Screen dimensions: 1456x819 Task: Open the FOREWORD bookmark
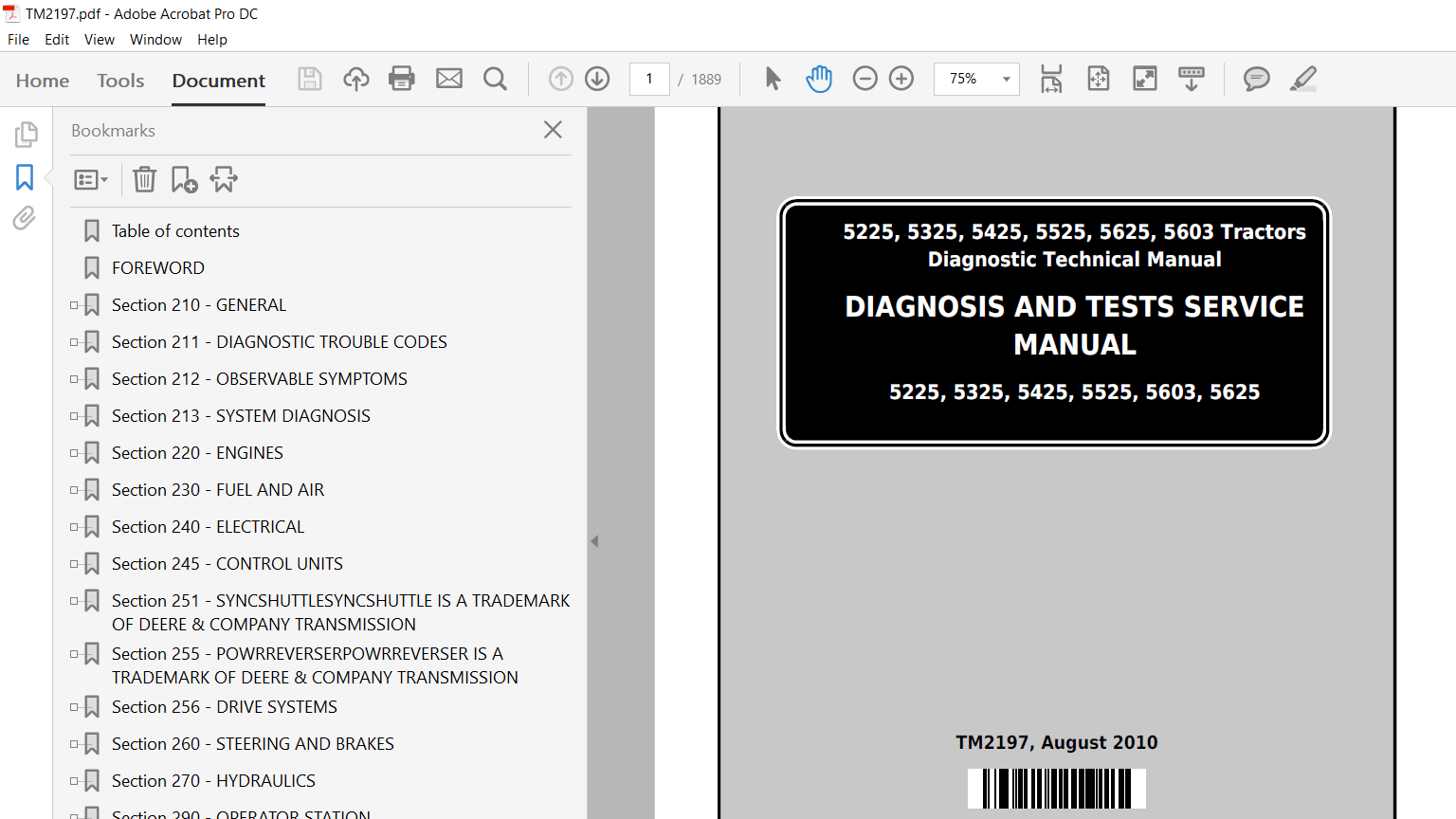158,268
